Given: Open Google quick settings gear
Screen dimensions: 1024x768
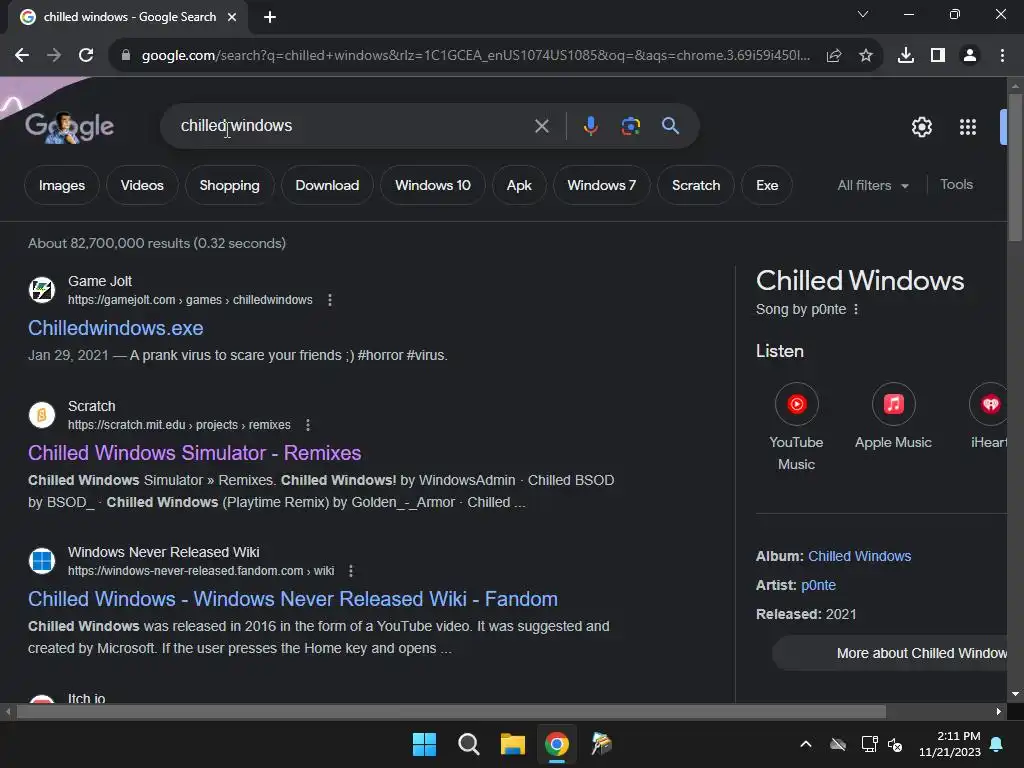Looking at the screenshot, I should coord(921,127).
